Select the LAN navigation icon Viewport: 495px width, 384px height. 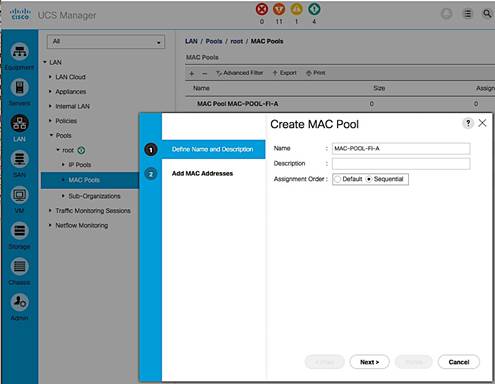[20, 123]
